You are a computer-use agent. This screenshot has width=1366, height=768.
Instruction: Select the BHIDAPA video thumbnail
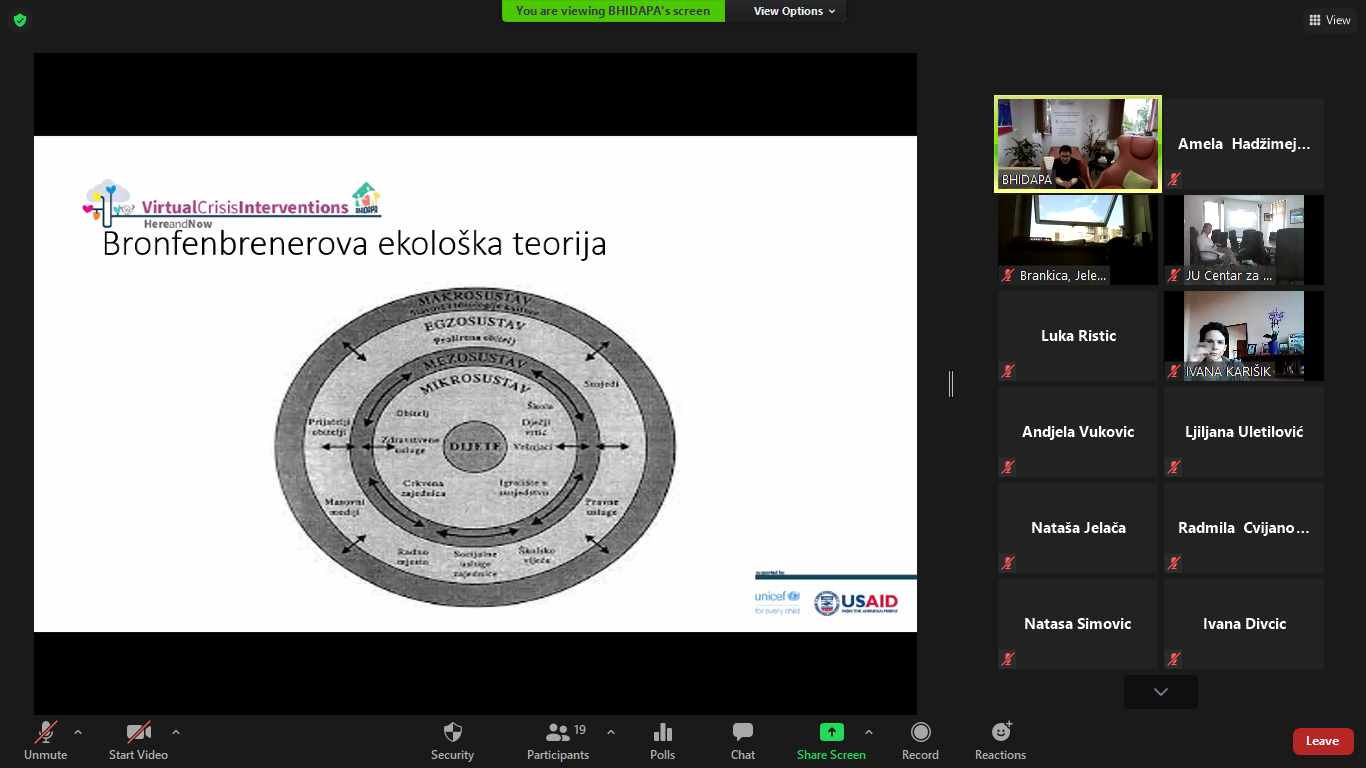1078,143
